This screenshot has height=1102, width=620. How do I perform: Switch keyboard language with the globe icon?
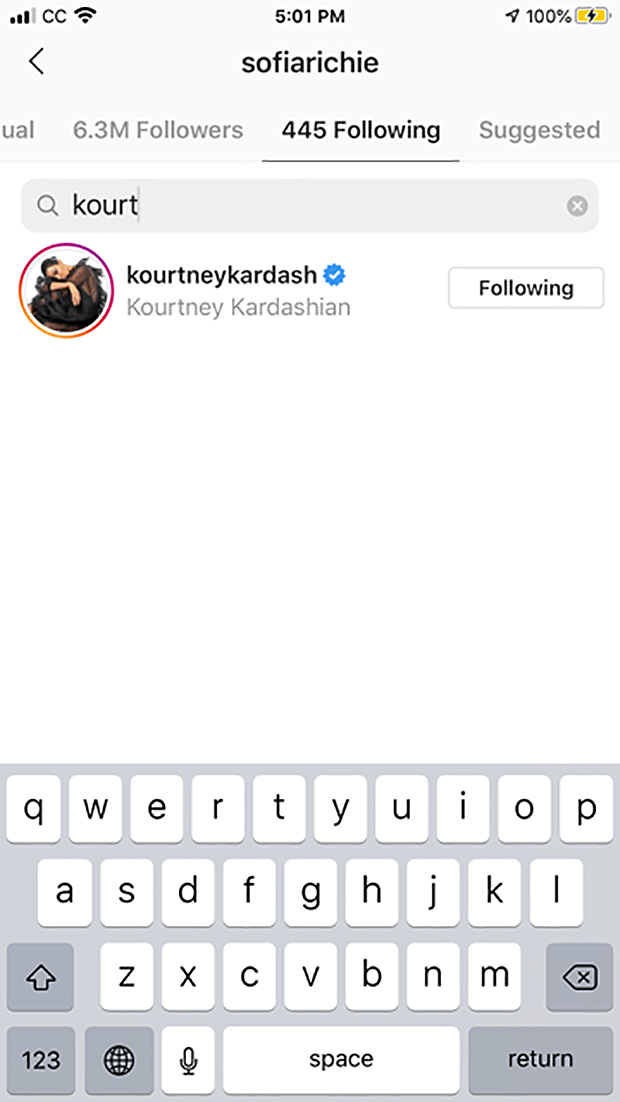[x=119, y=1060]
